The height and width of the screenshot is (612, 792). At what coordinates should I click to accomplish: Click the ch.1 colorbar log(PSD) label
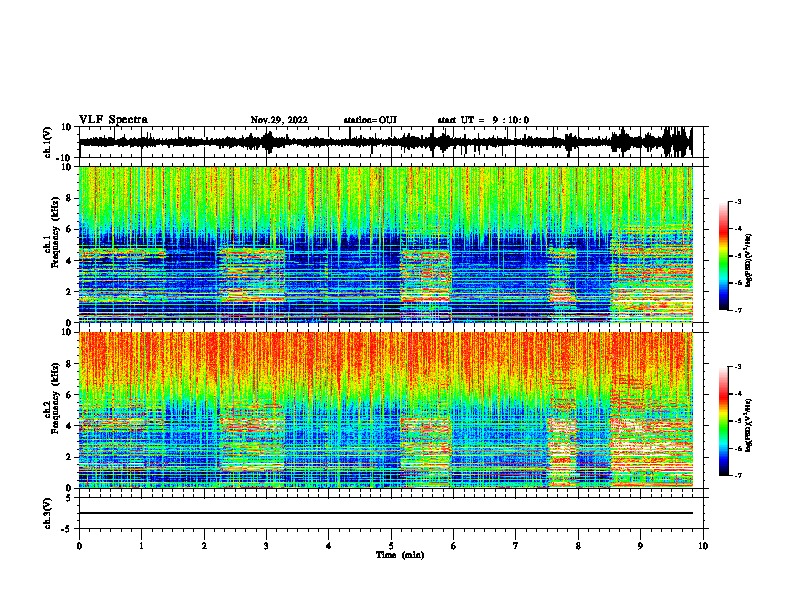[749, 261]
